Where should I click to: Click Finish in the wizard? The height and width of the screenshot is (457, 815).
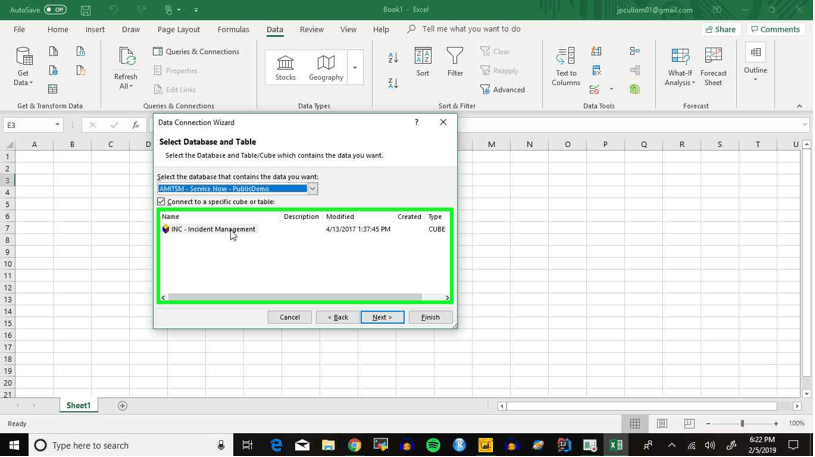pos(430,317)
